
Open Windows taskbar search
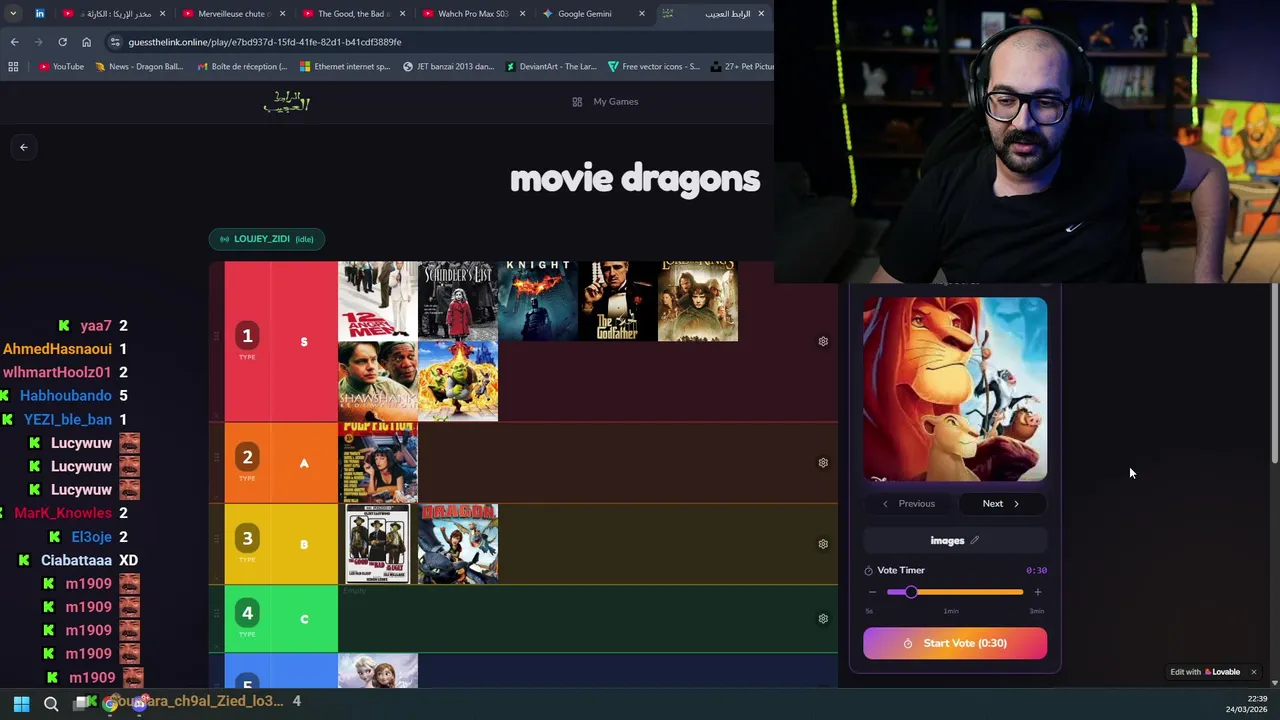click(x=51, y=704)
